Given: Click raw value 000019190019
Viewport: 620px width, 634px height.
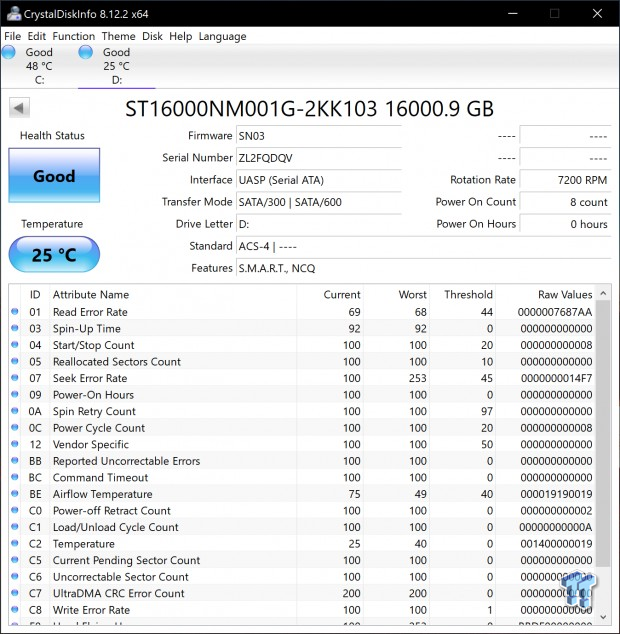Looking at the screenshot, I should tap(556, 494).
